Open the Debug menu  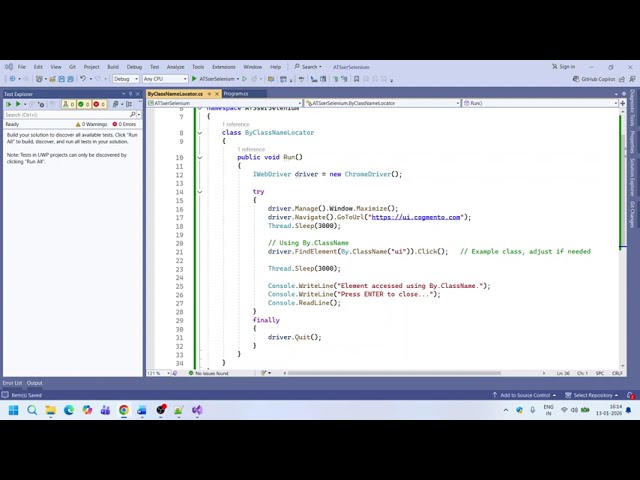pyautogui.click(x=134, y=67)
